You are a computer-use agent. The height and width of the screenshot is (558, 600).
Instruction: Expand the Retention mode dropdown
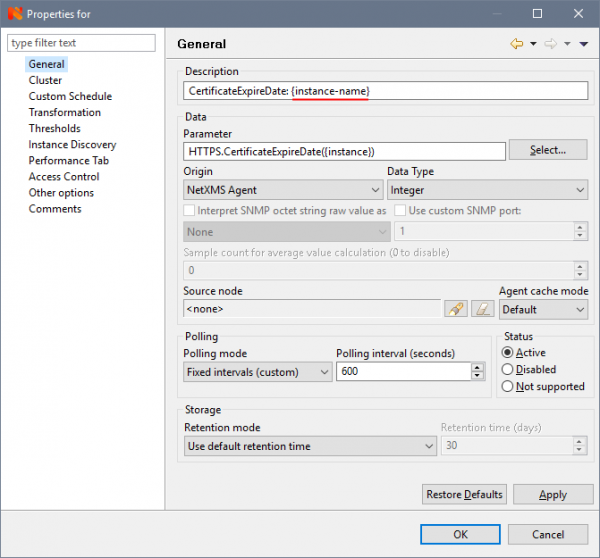point(310,445)
